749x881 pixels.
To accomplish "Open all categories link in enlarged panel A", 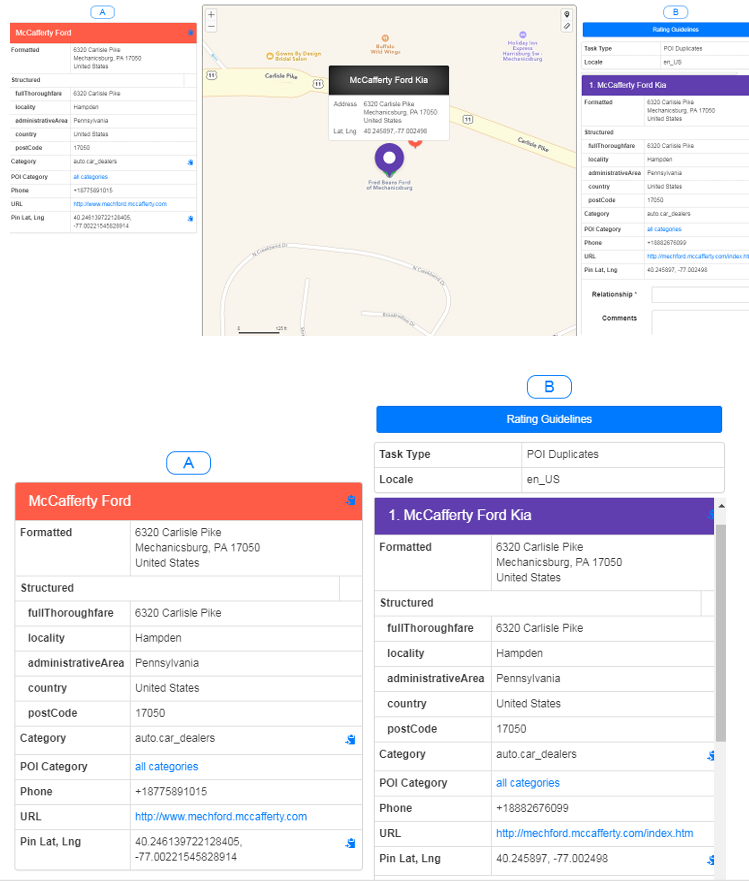I will pos(166,766).
